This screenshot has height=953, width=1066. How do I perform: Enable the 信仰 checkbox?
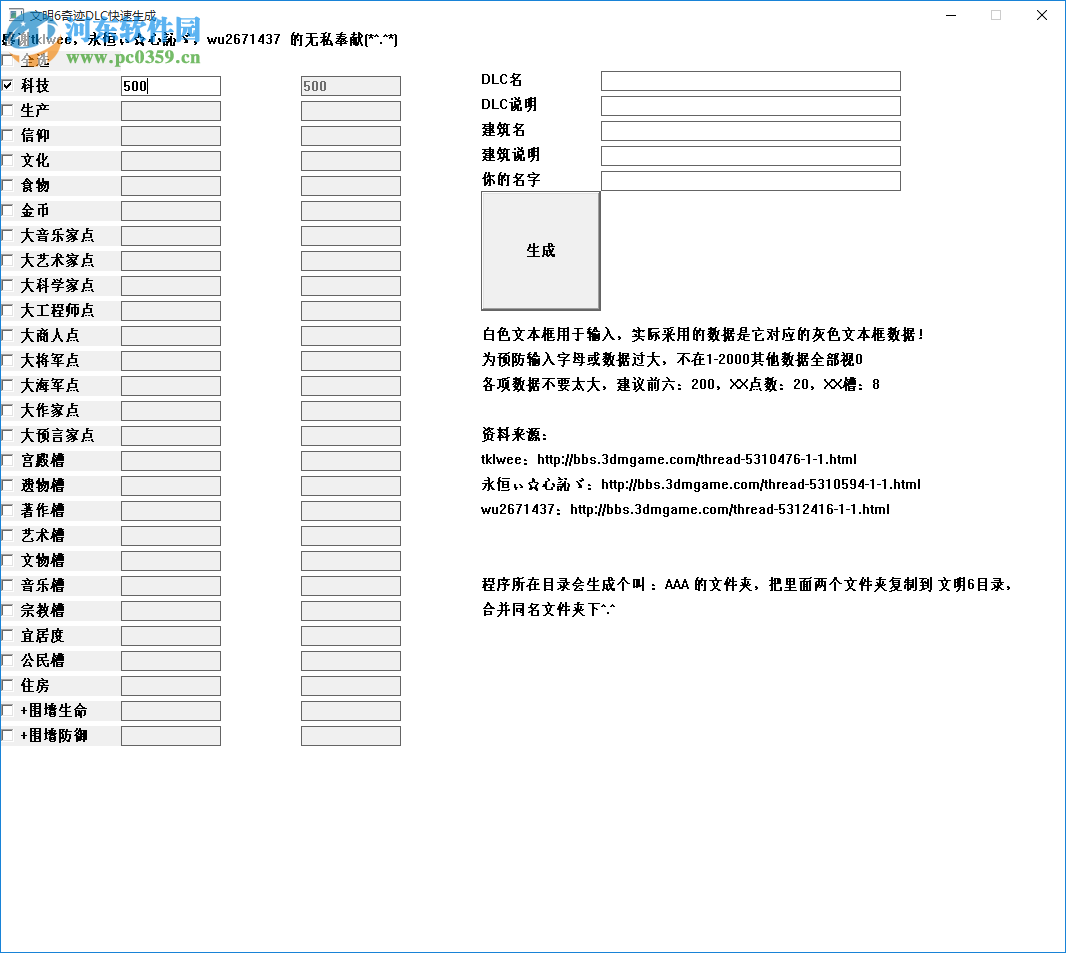pos(9,135)
